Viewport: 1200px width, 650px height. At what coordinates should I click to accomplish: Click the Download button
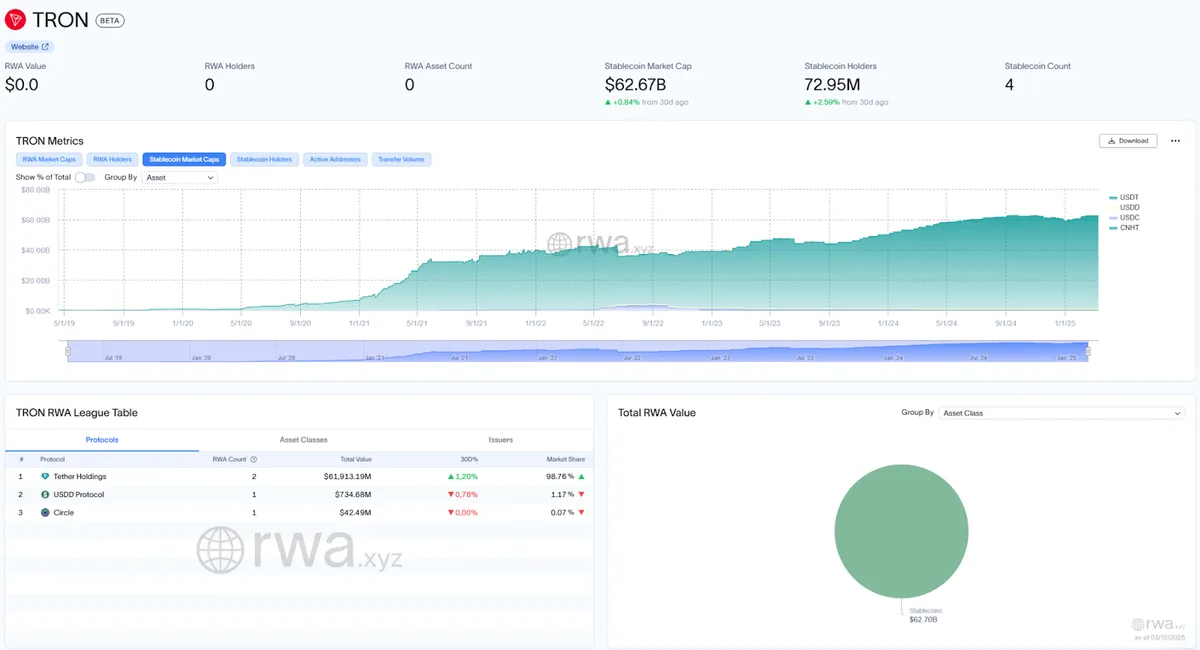pyautogui.click(x=1127, y=141)
